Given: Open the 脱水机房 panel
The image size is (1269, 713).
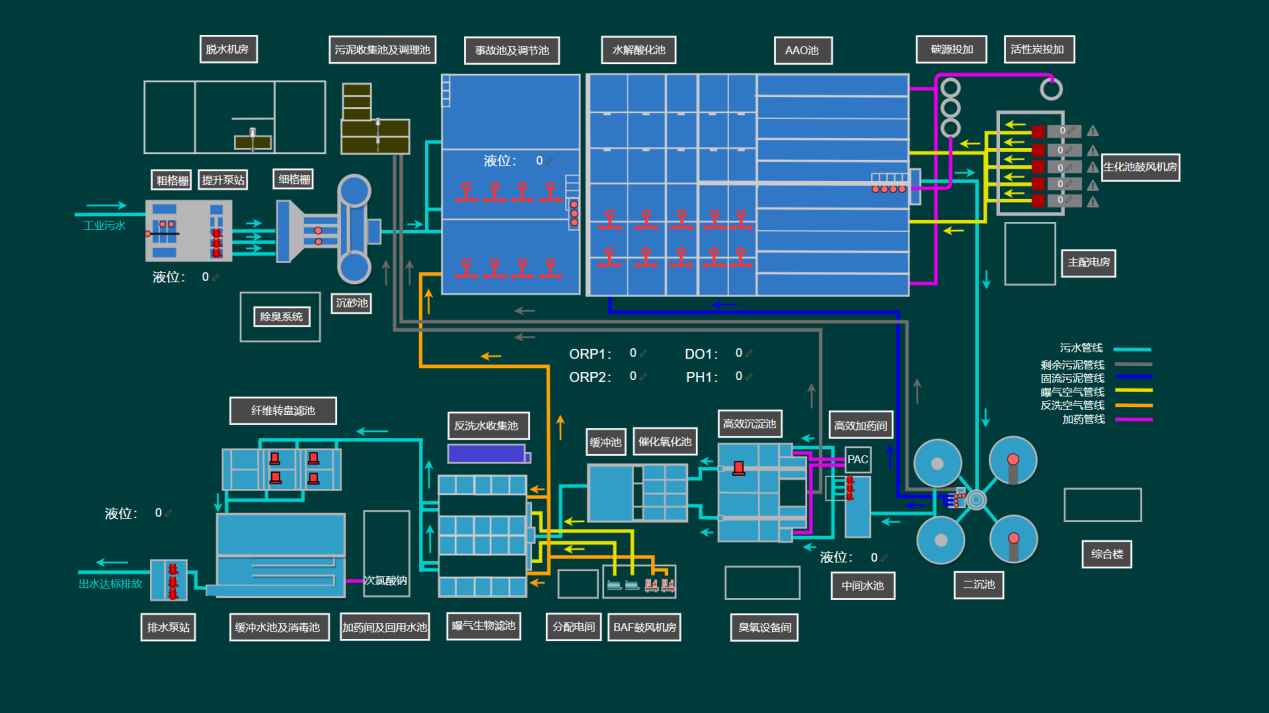Looking at the screenshot, I should 227,49.
